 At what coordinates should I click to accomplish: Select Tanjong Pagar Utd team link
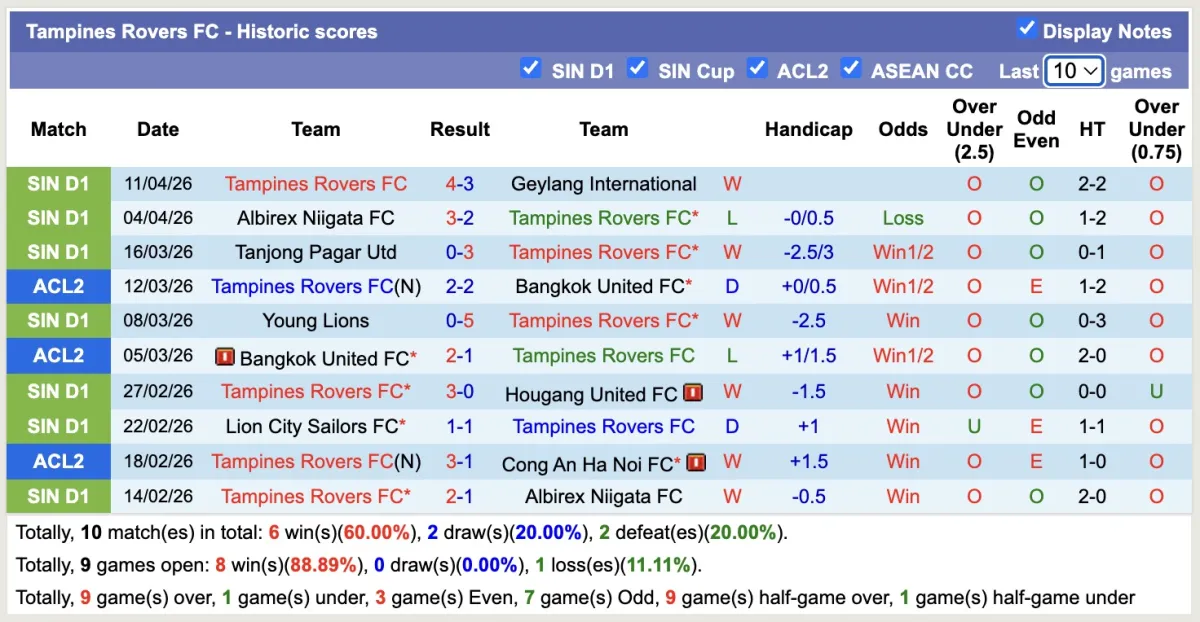tap(316, 252)
